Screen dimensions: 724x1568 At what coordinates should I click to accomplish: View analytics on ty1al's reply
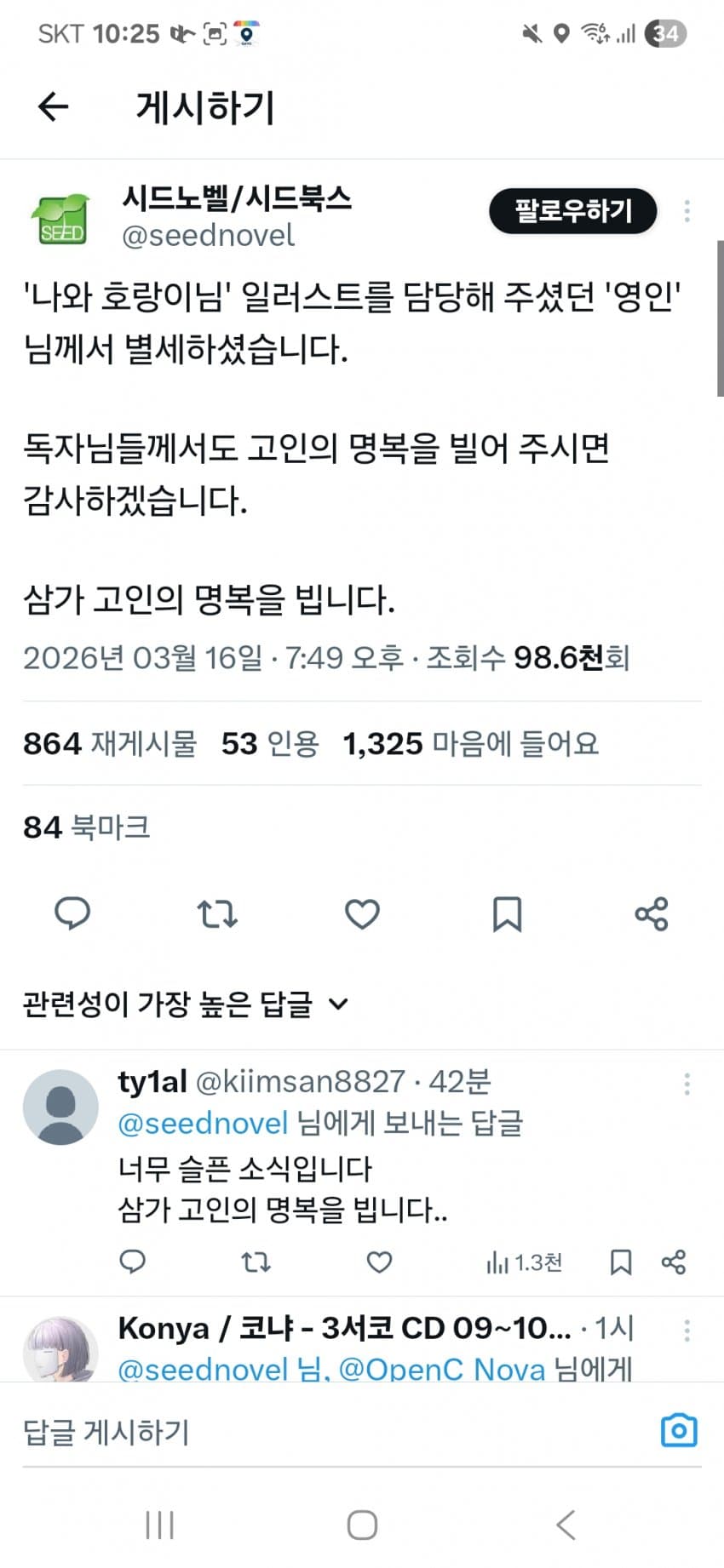(x=523, y=1262)
